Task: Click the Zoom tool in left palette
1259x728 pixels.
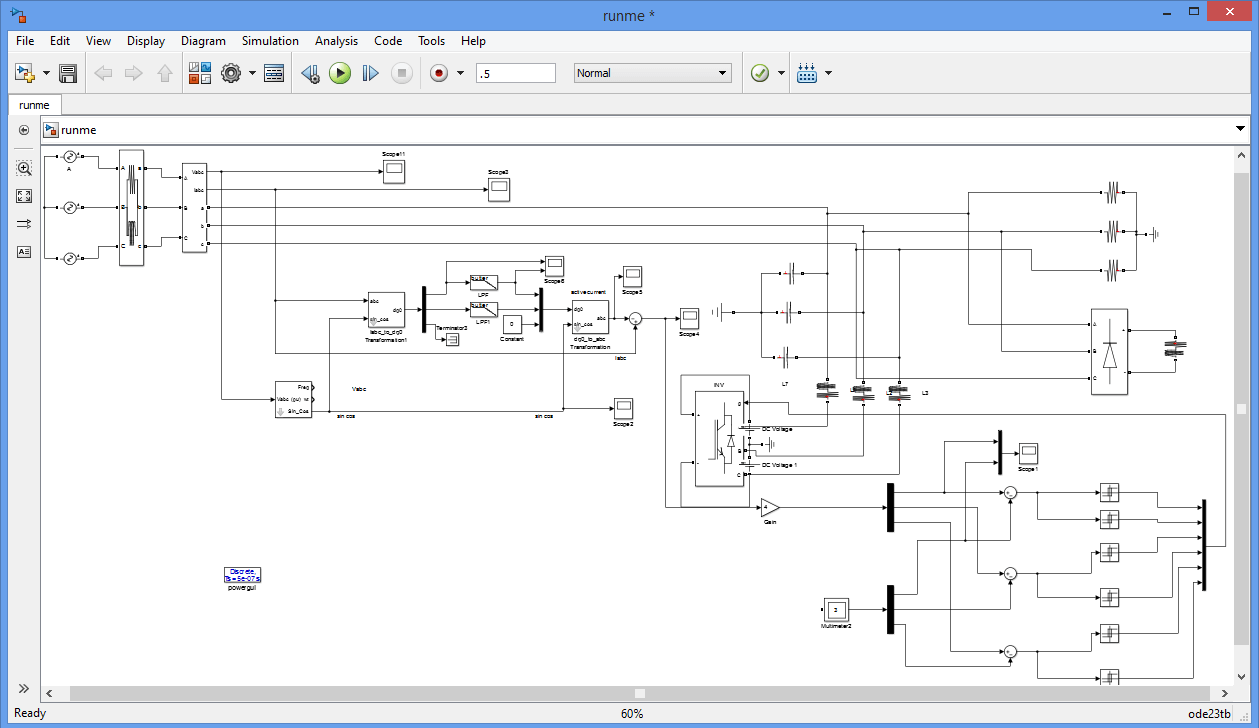Action: 24,168
